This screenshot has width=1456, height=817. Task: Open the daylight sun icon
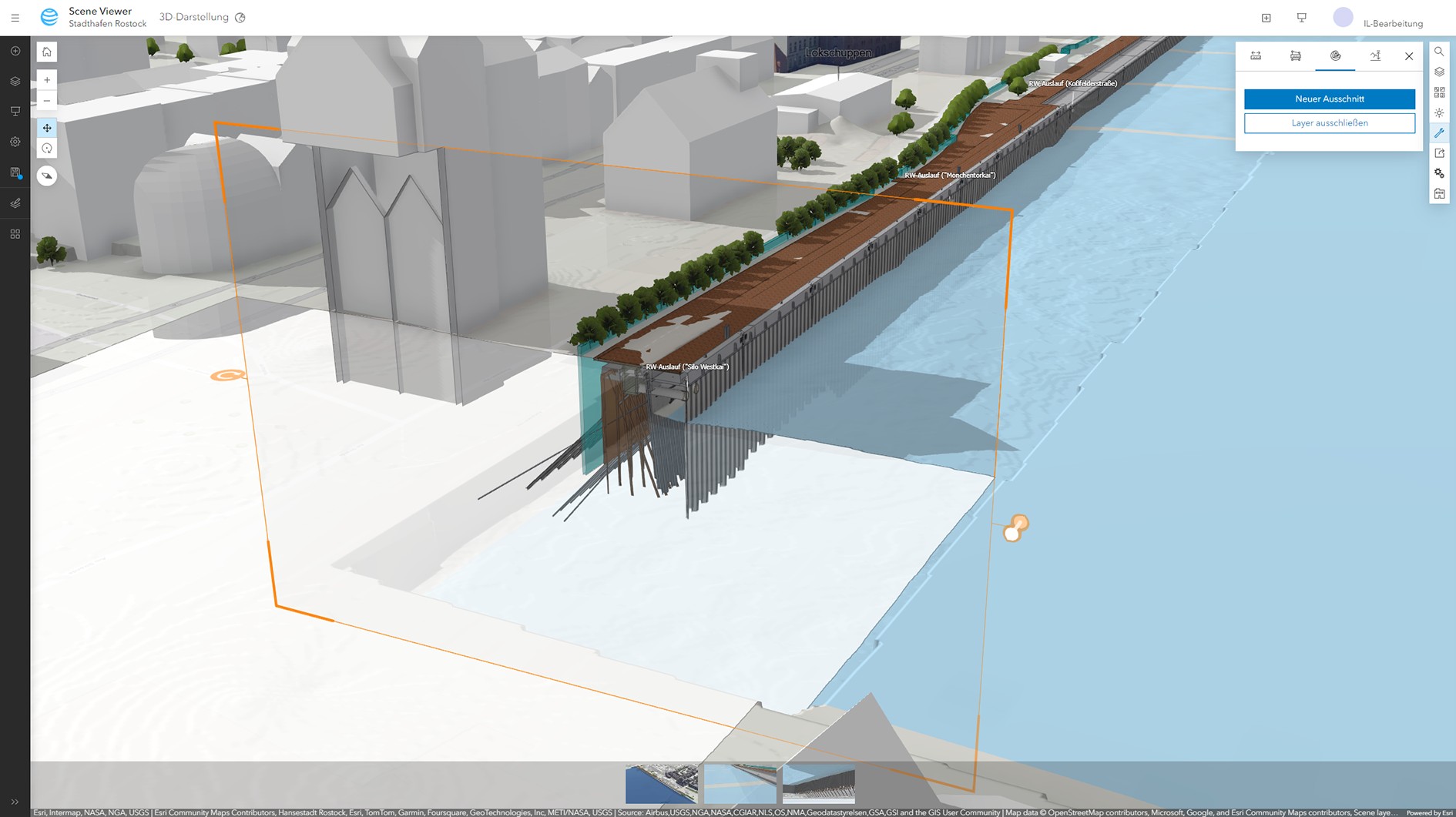point(1439,112)
